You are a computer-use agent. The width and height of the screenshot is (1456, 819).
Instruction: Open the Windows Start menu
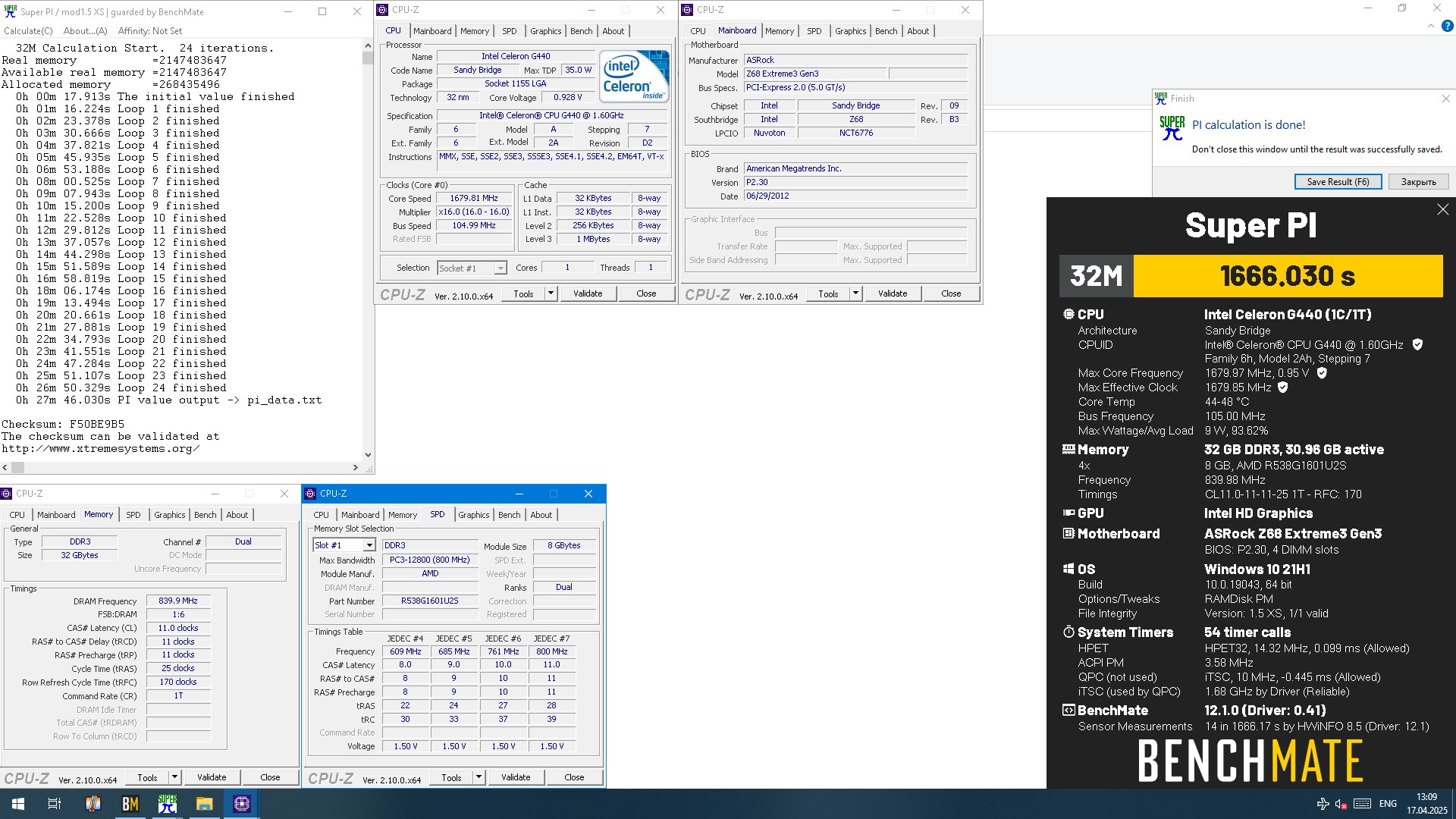[18, 804]
